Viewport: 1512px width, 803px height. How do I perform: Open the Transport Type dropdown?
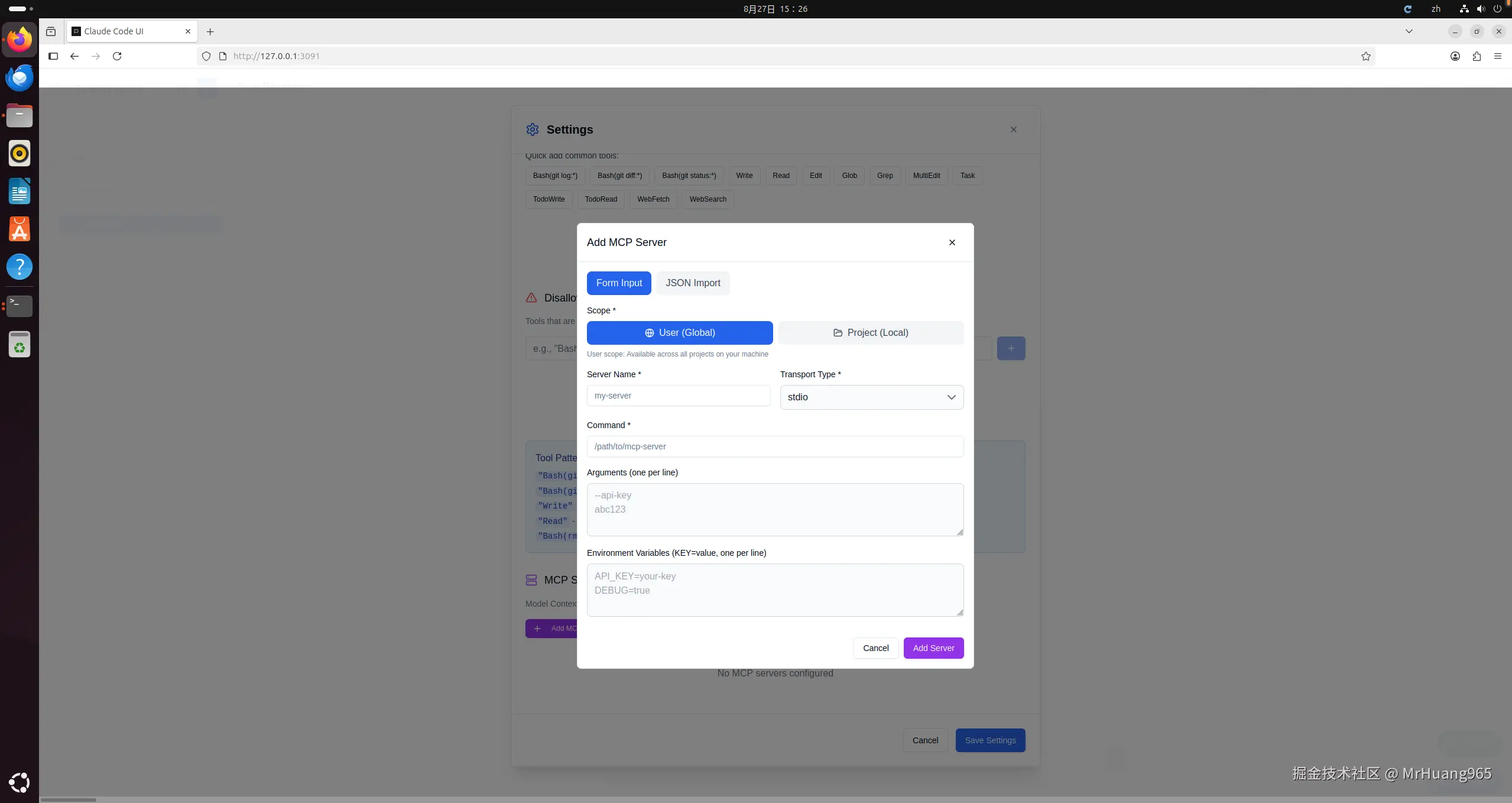click(871, 397)
